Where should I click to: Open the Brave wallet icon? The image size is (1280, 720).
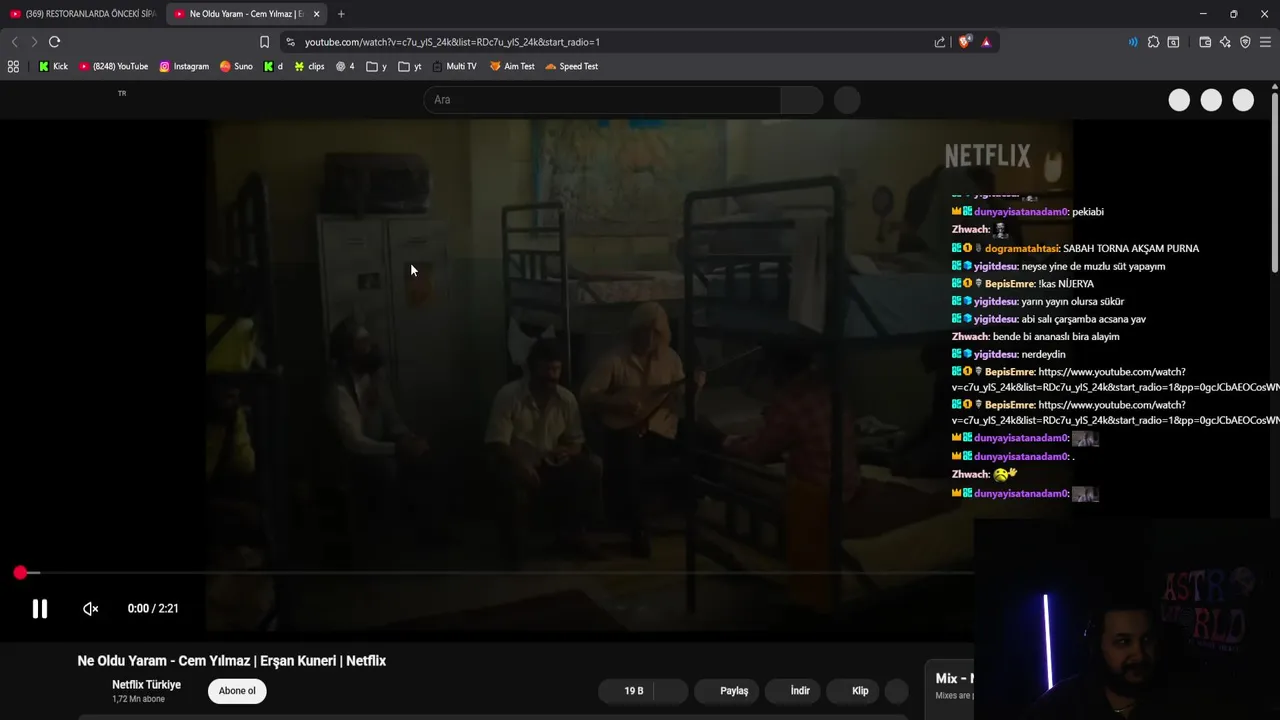coord(1205,42)
